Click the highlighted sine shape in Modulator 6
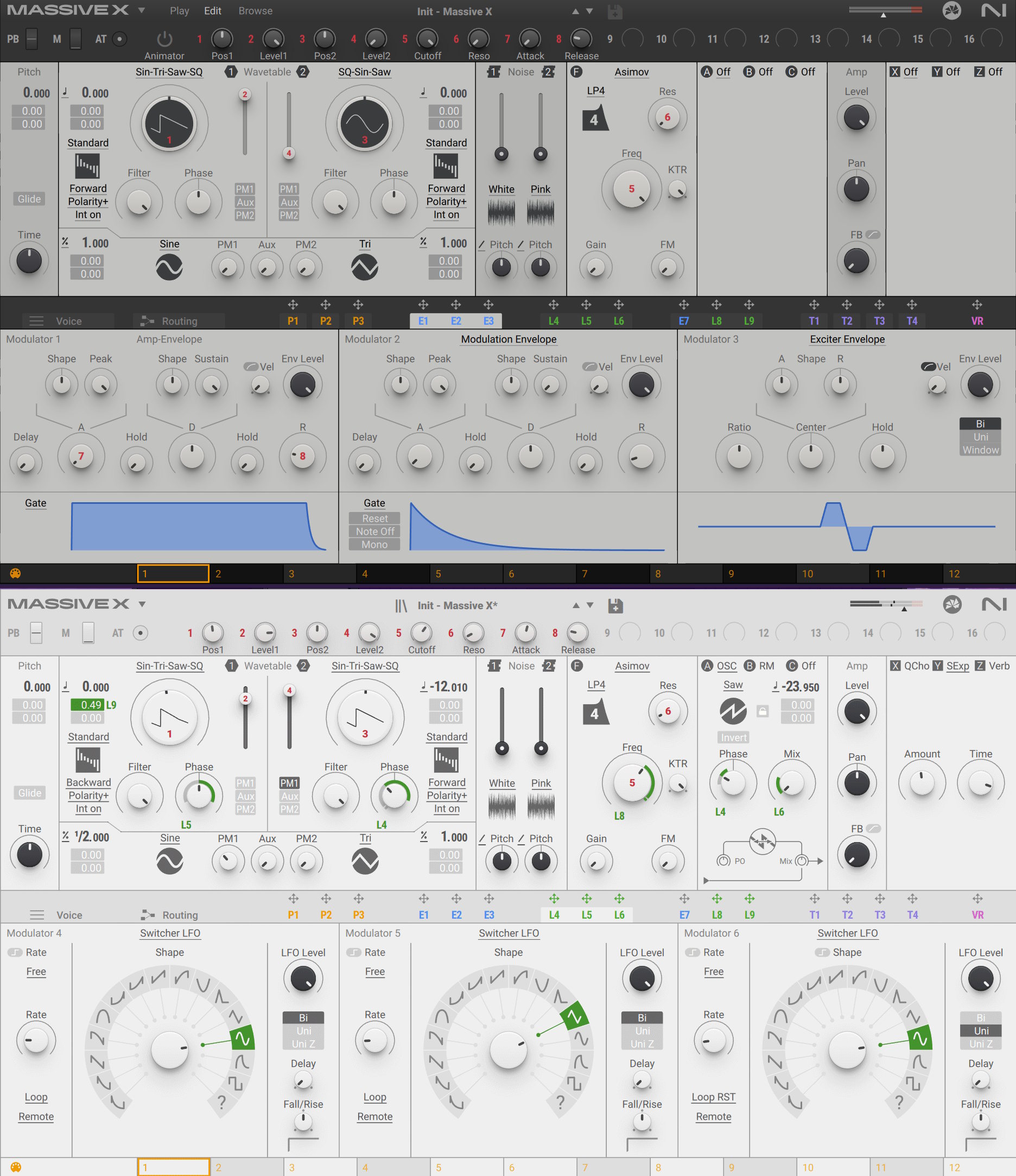Image resolution: width=1016 pixels, height=1176 pixels. 919,1039
